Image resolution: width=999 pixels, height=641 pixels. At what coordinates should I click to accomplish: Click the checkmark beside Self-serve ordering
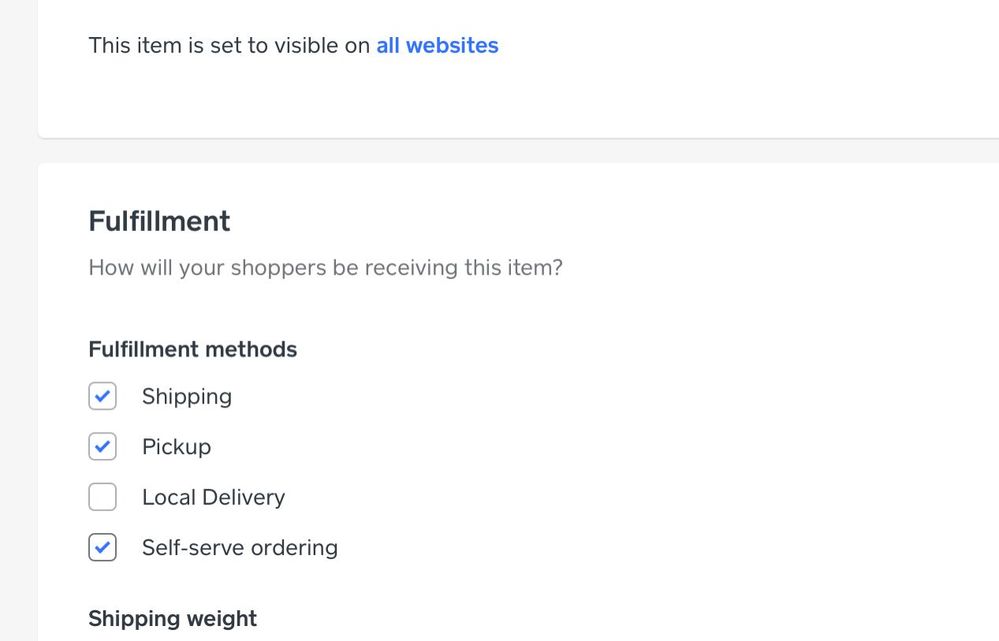click(x=103, y=547)
